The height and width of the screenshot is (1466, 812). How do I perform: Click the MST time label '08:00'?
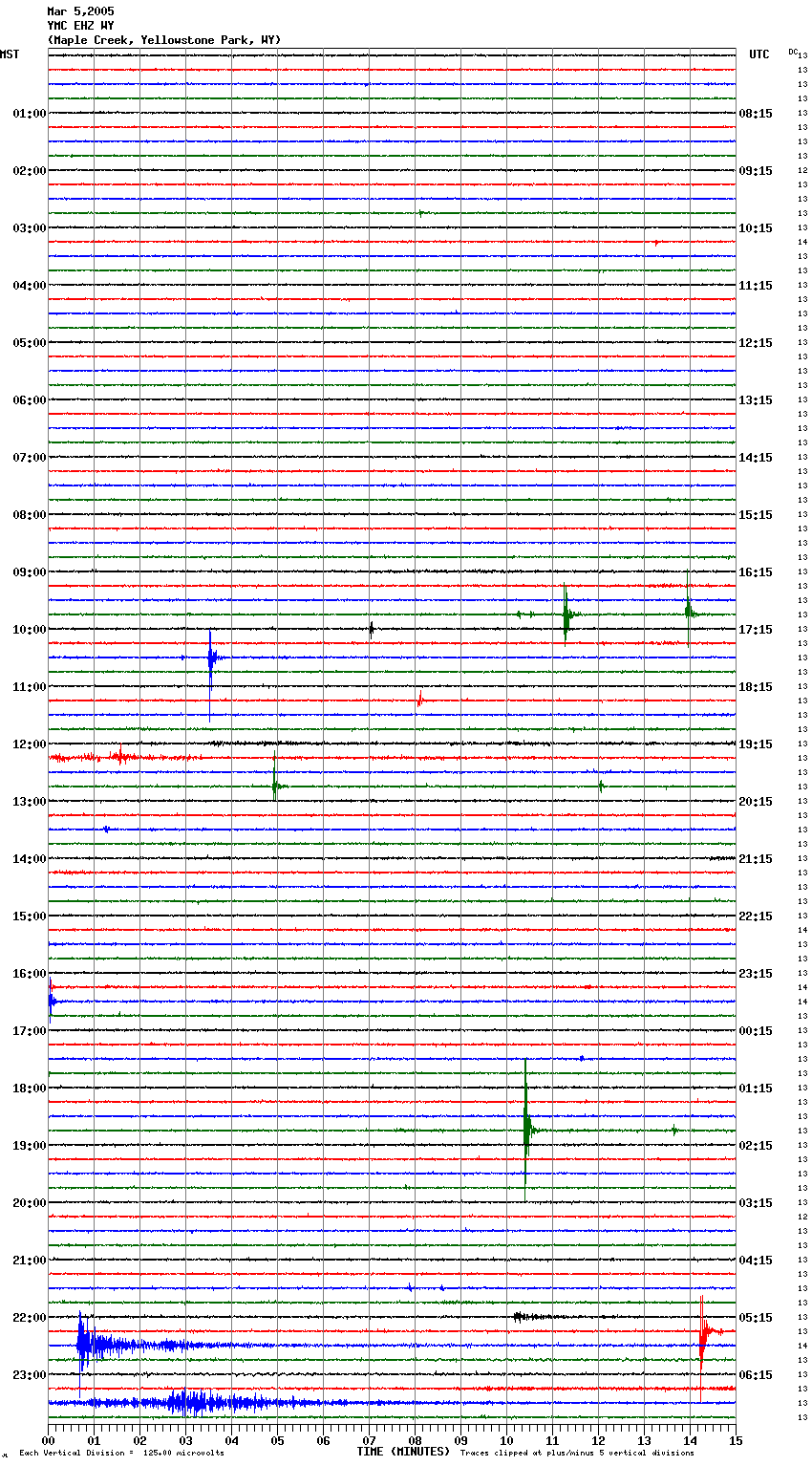tap(30, 515)
